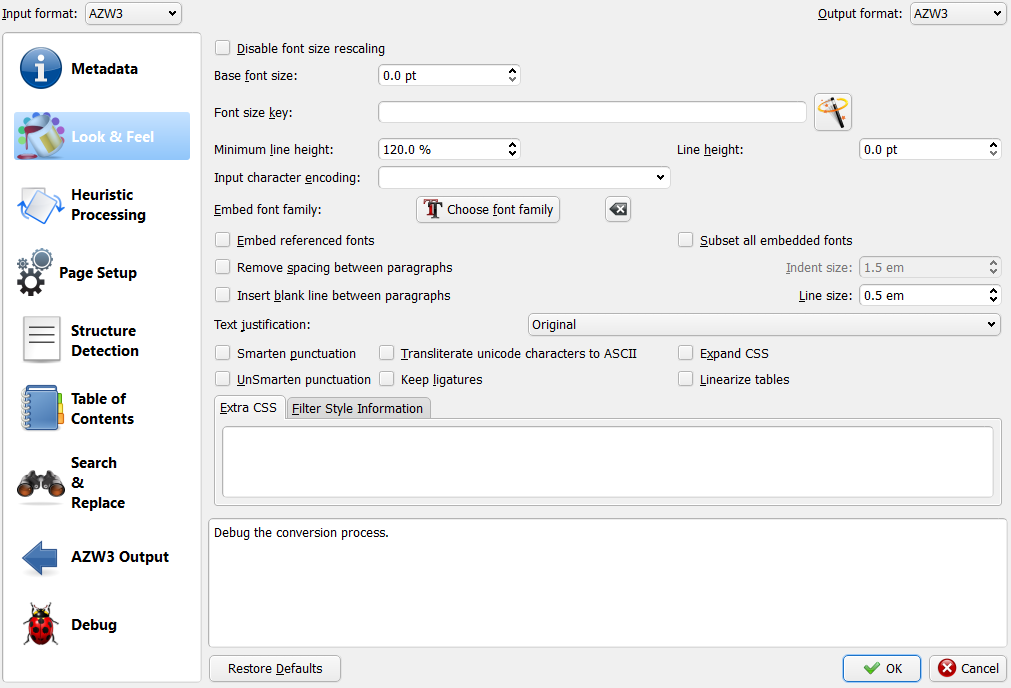Check Transliterate unicode characters to ASCII
The image size is (1011, 688).
[386, 353]
